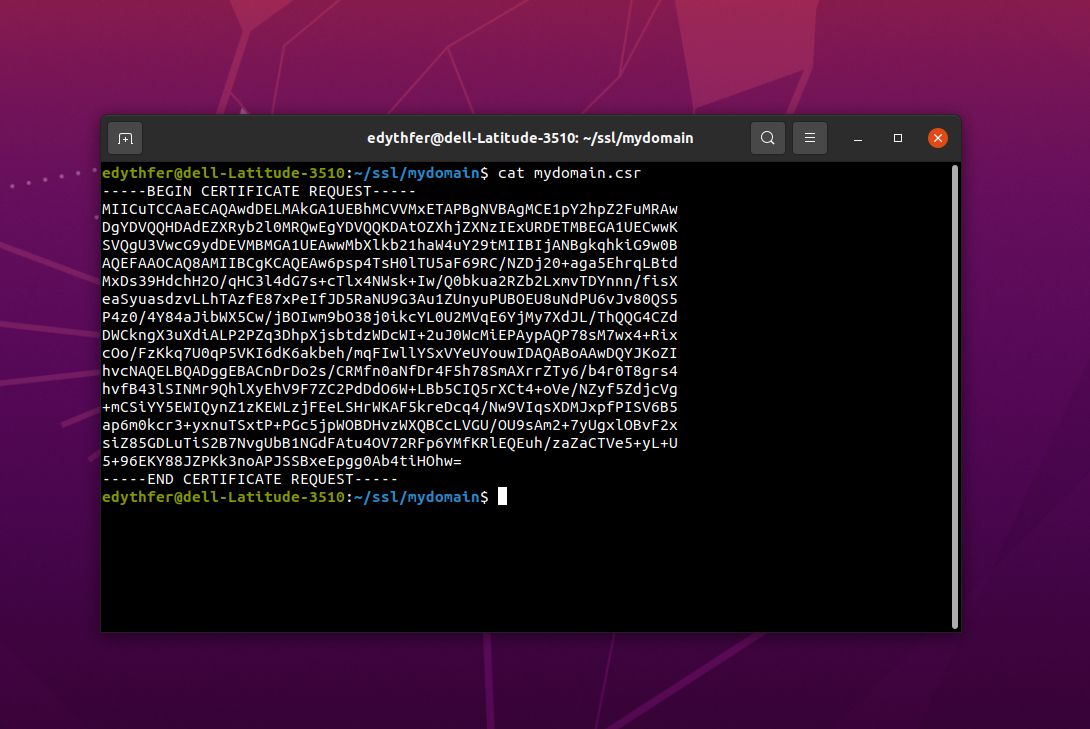1090x729 pixels.
Task: Click the search magnifier icon
Action: (x=767, y=138)
